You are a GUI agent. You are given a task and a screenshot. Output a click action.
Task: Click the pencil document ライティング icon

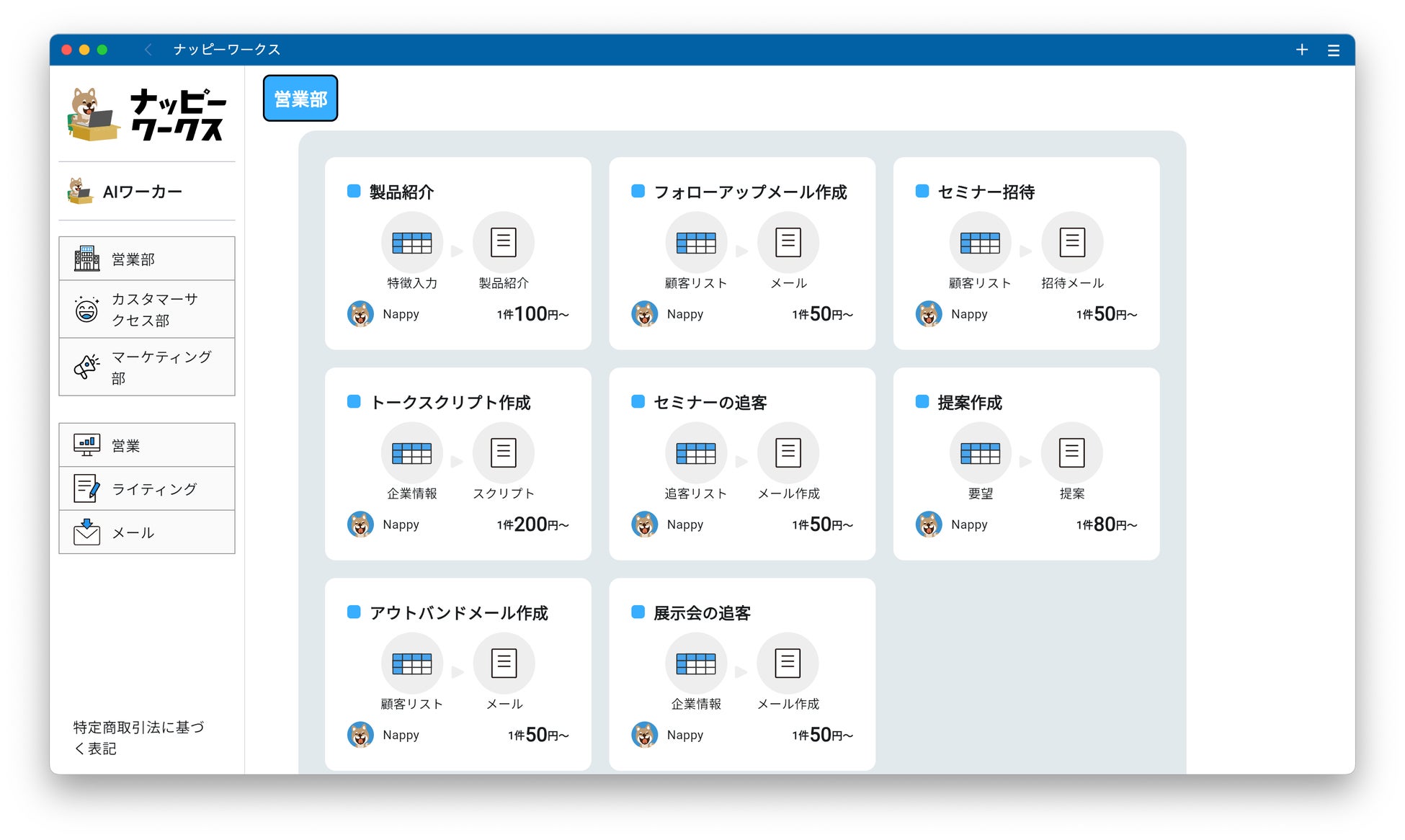click(87, 488)
